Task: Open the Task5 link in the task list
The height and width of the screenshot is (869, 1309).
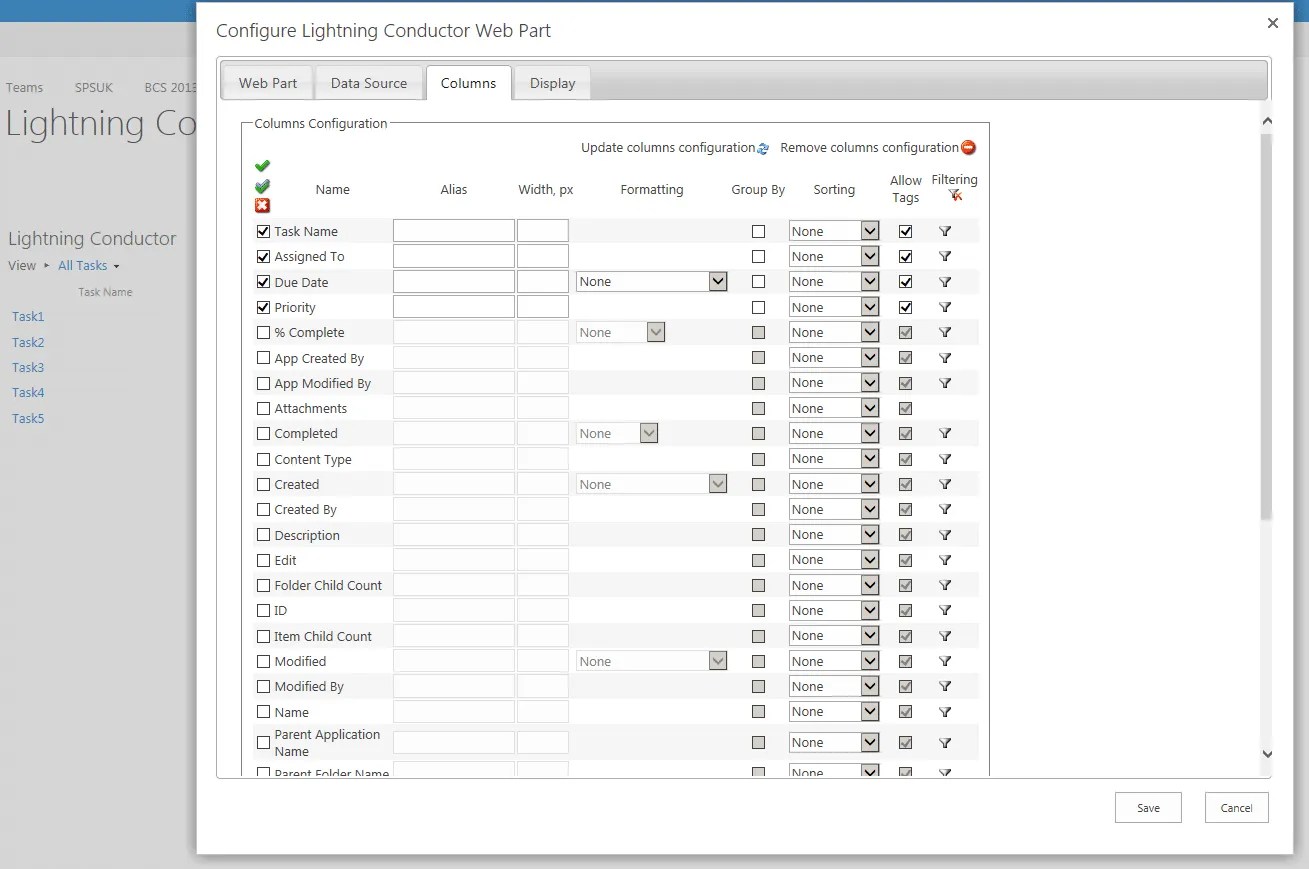Action: point(28,418)
